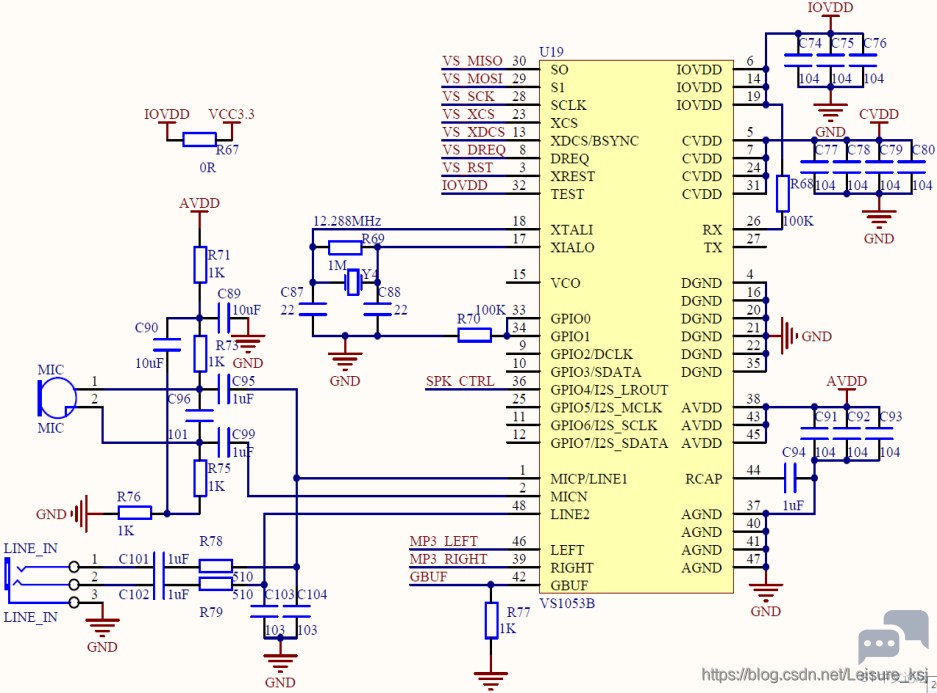Select crystal oscillator Y4 symbol
This screenshot has height=693, width=937.
[x=354, y=282]
